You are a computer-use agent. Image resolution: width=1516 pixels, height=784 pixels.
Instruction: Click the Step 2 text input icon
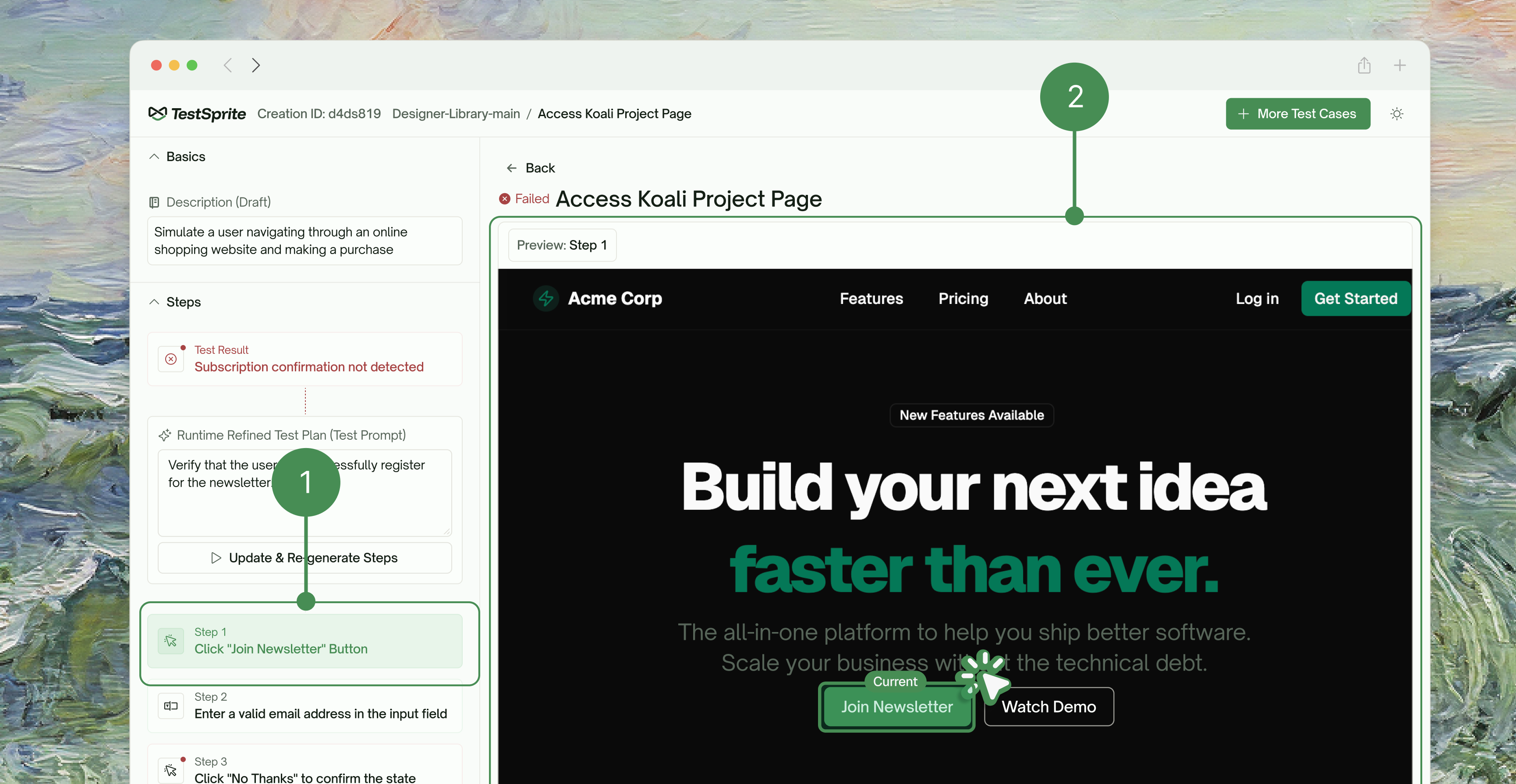(171, 706)
